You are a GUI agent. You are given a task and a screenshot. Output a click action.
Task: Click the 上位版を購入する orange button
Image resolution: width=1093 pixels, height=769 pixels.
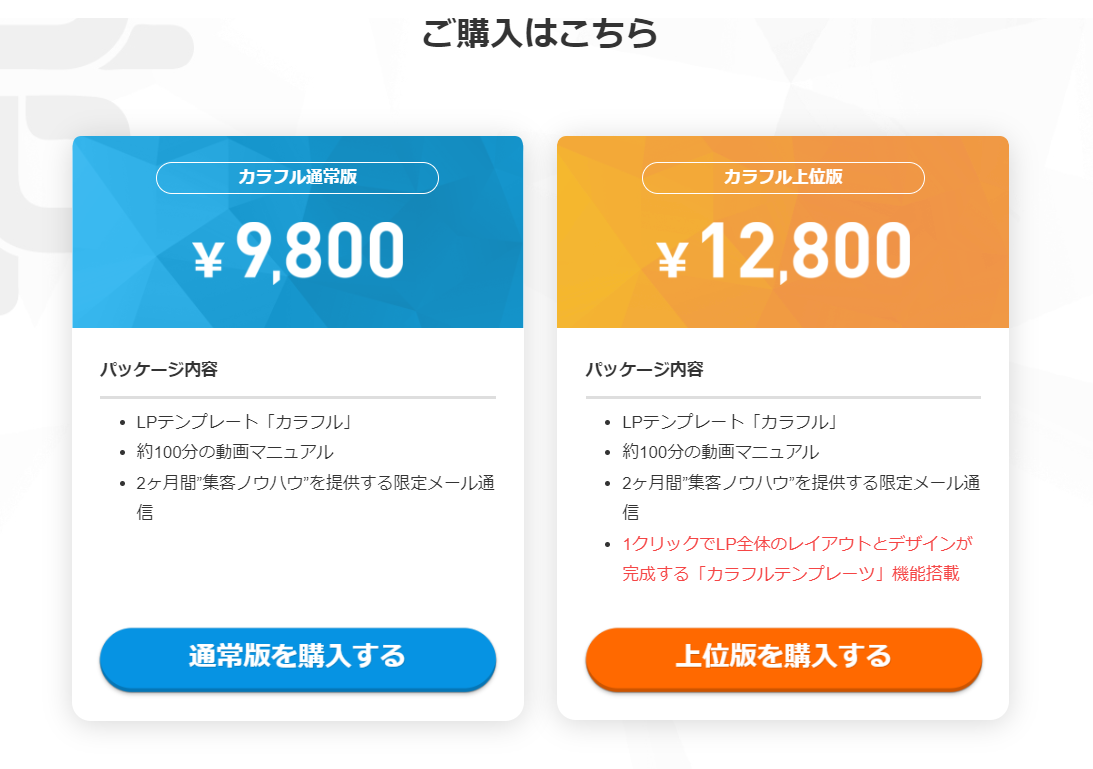[784, 658]
